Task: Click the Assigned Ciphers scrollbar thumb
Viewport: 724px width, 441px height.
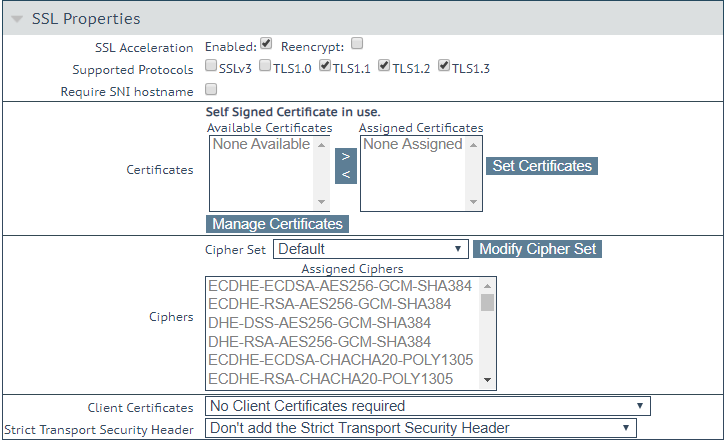Action: [x=487, y=303]
